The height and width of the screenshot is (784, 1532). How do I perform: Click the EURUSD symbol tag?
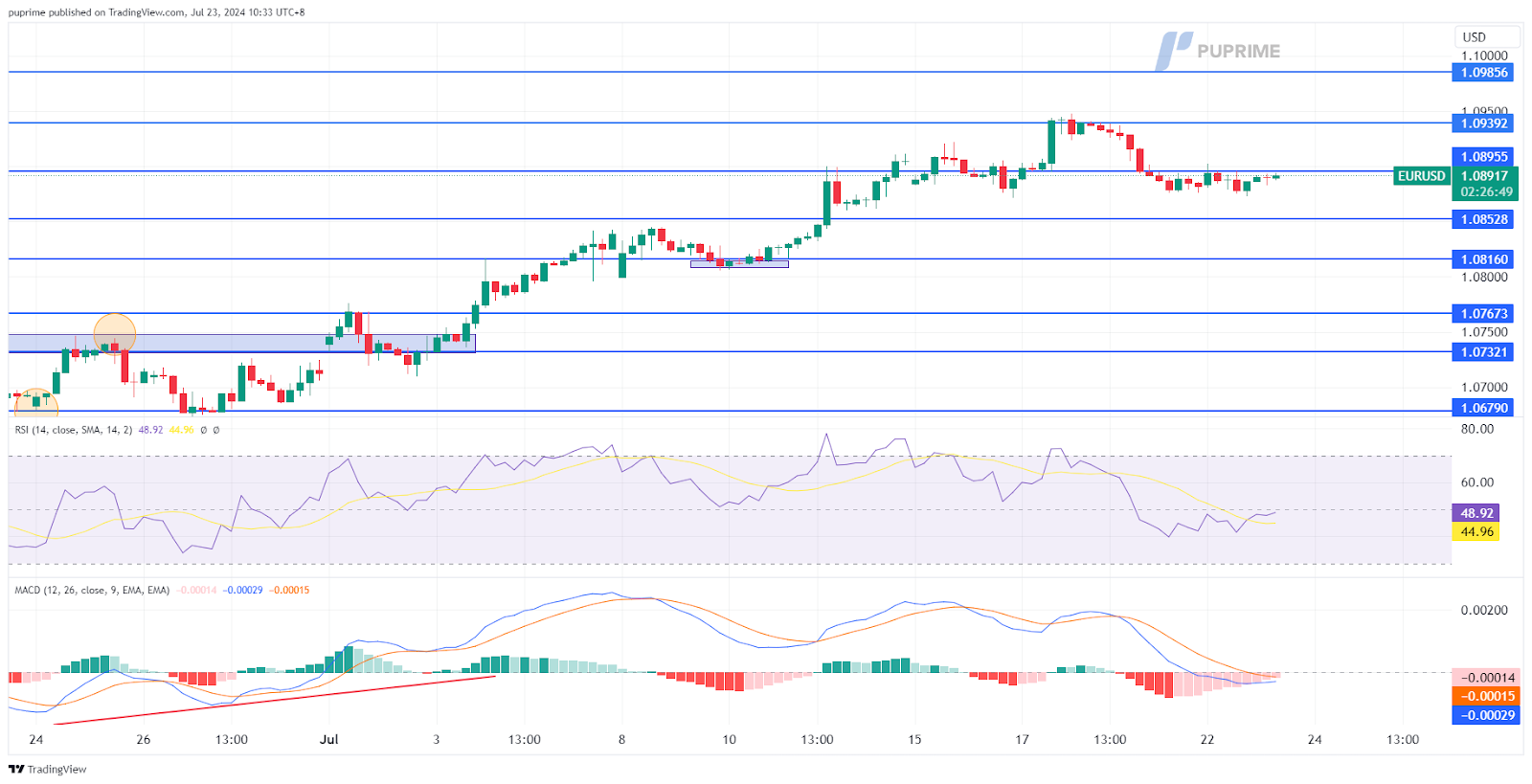coord(1421,176)
